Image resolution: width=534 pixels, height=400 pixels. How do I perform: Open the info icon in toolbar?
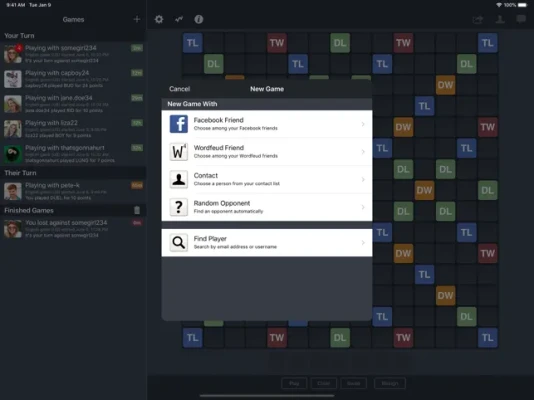(x=199, y=19)
